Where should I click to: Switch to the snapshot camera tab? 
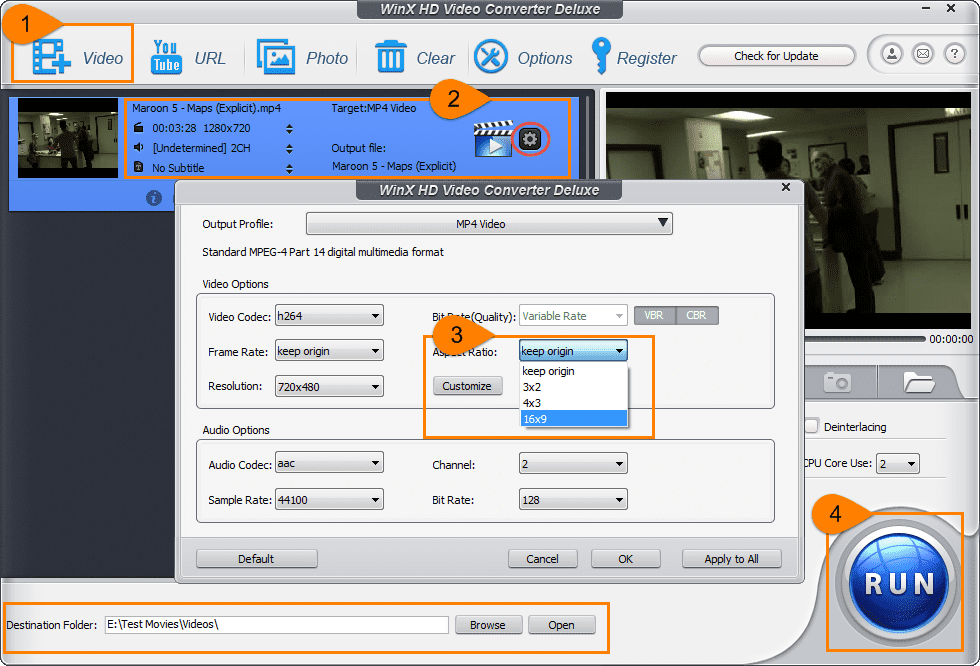coord(838,381)
